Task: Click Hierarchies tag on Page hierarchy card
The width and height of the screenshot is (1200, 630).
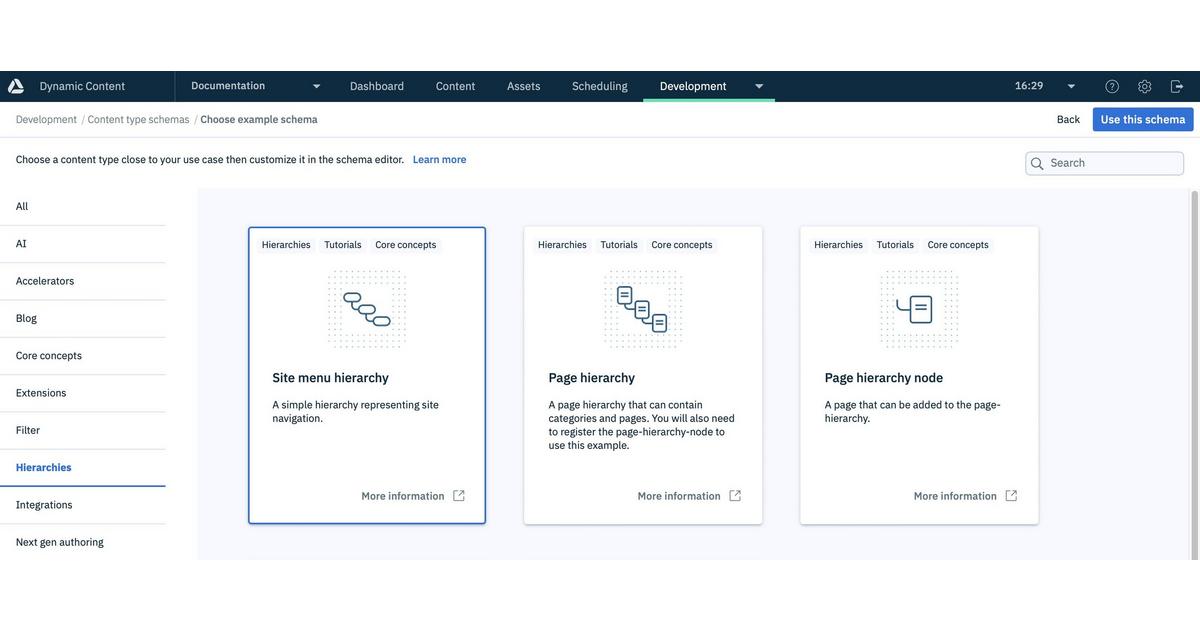Action: [562, 245]
